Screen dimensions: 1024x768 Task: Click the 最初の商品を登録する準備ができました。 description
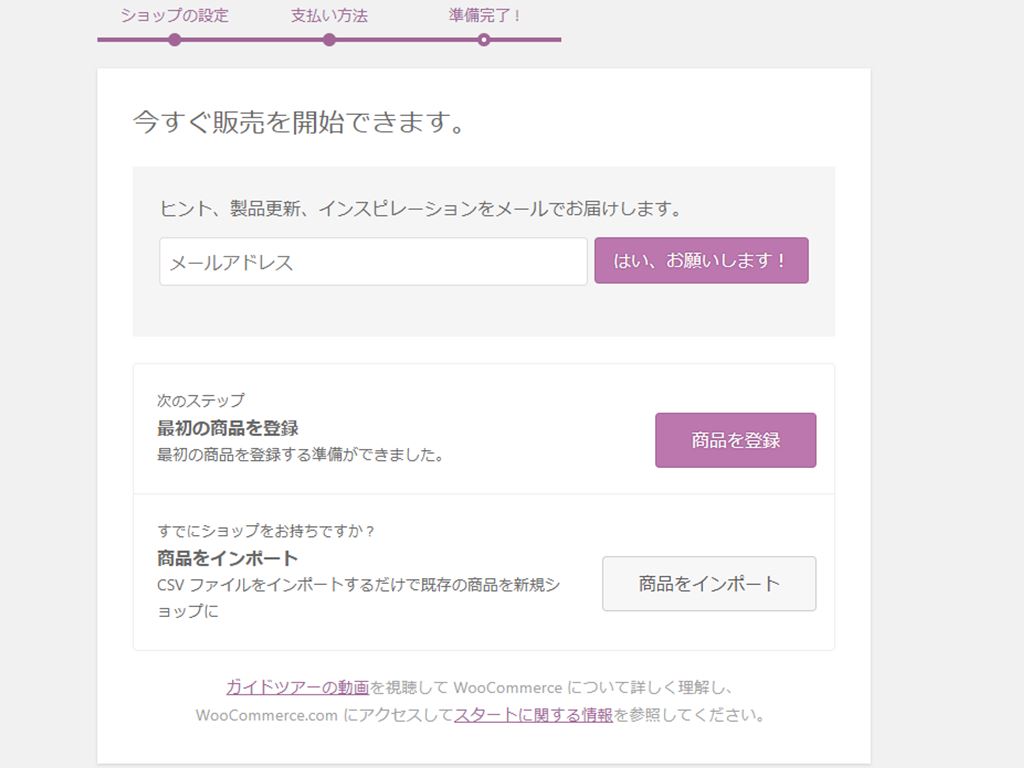[x=300, y=455]
